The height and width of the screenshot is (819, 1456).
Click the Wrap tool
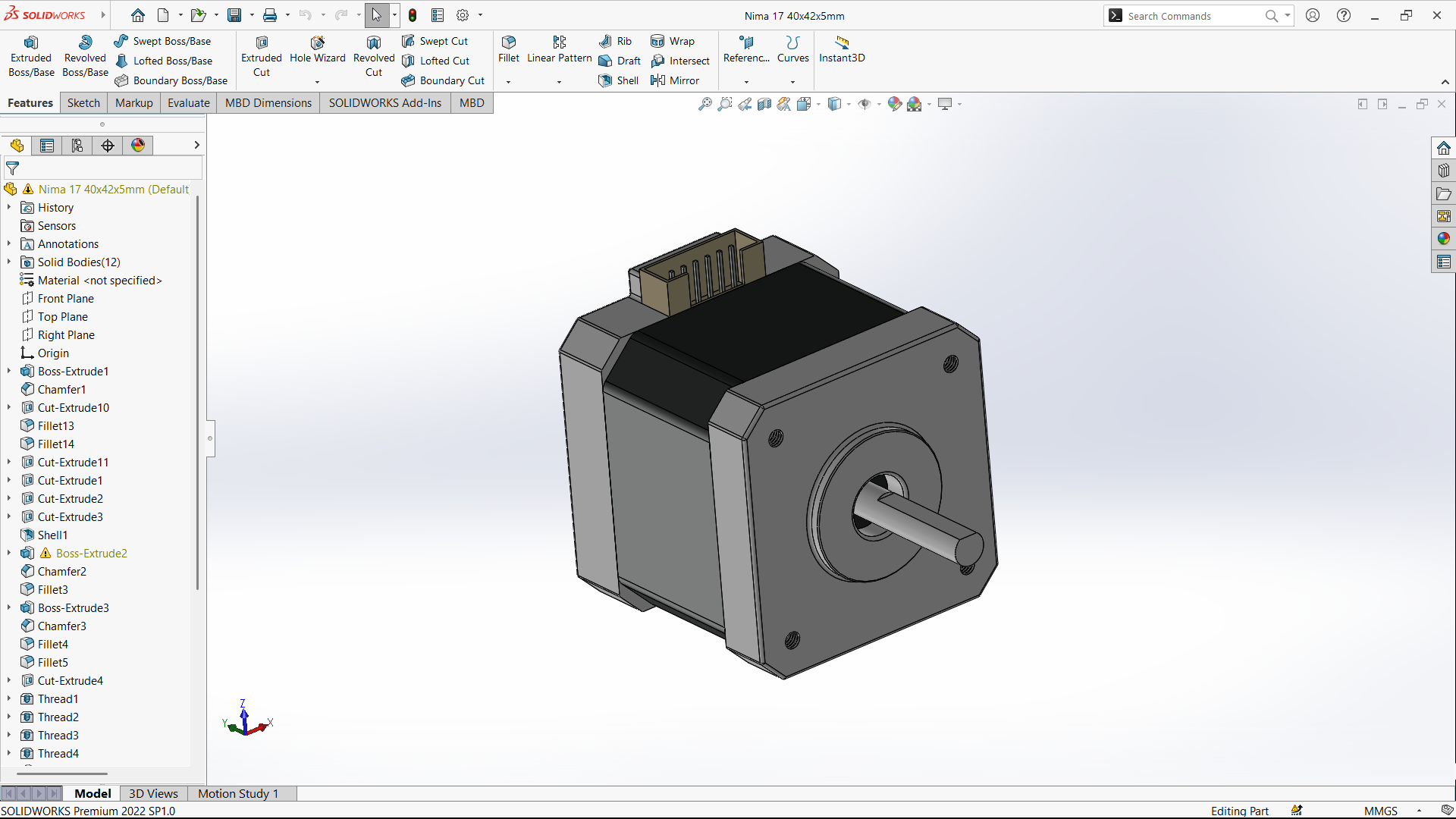point(673,41)
